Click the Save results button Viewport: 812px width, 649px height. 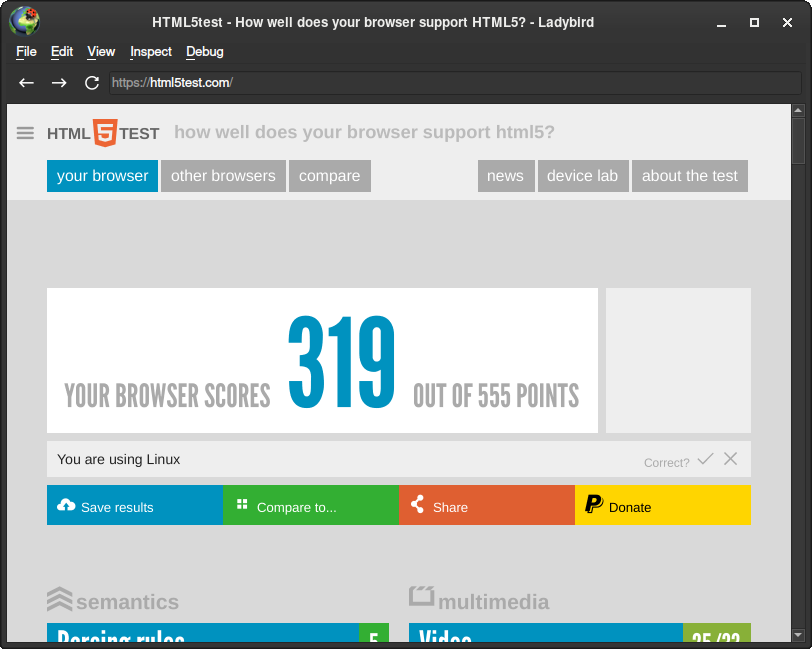tap(135, 505)
